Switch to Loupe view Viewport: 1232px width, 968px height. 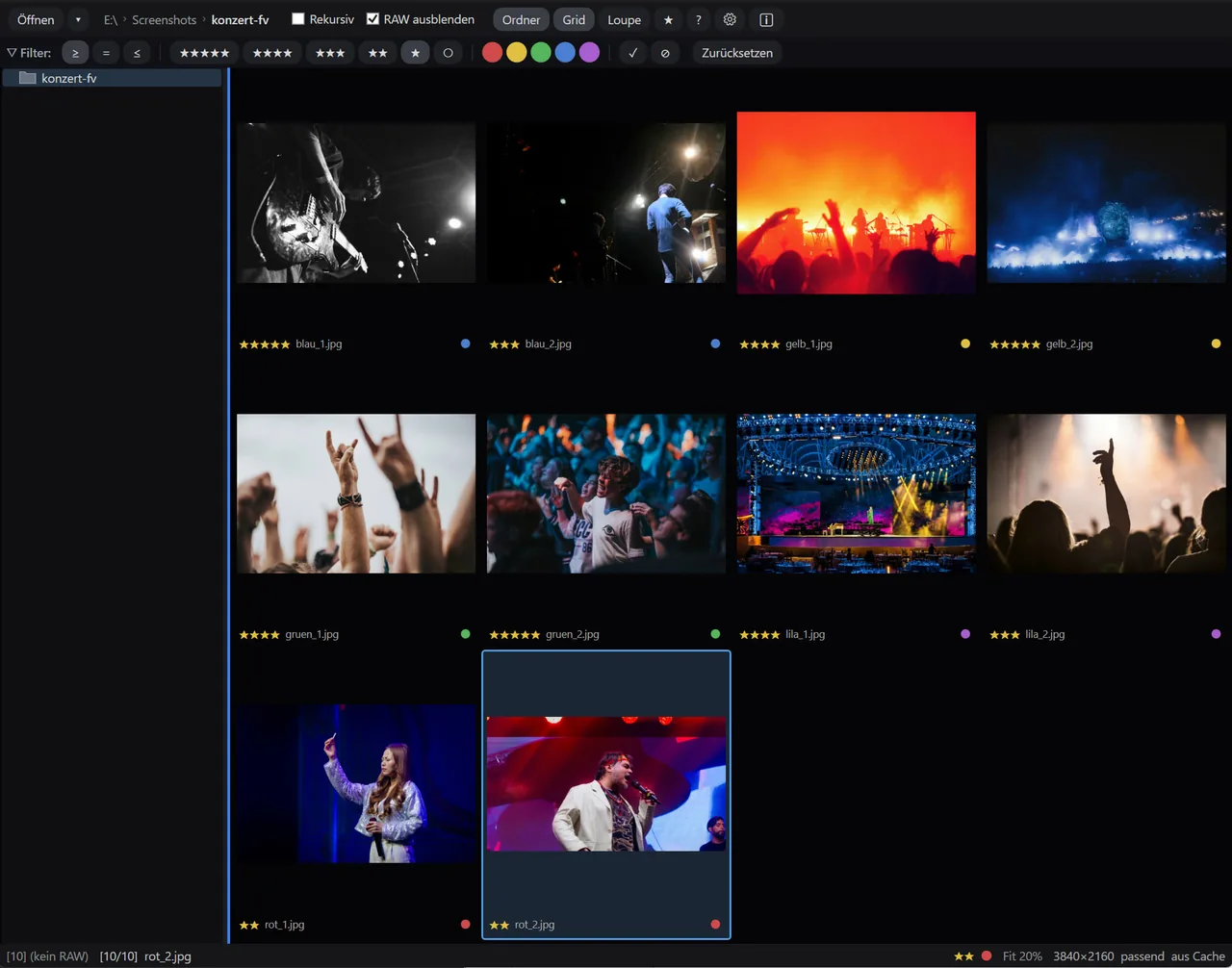tap(624, 19)
